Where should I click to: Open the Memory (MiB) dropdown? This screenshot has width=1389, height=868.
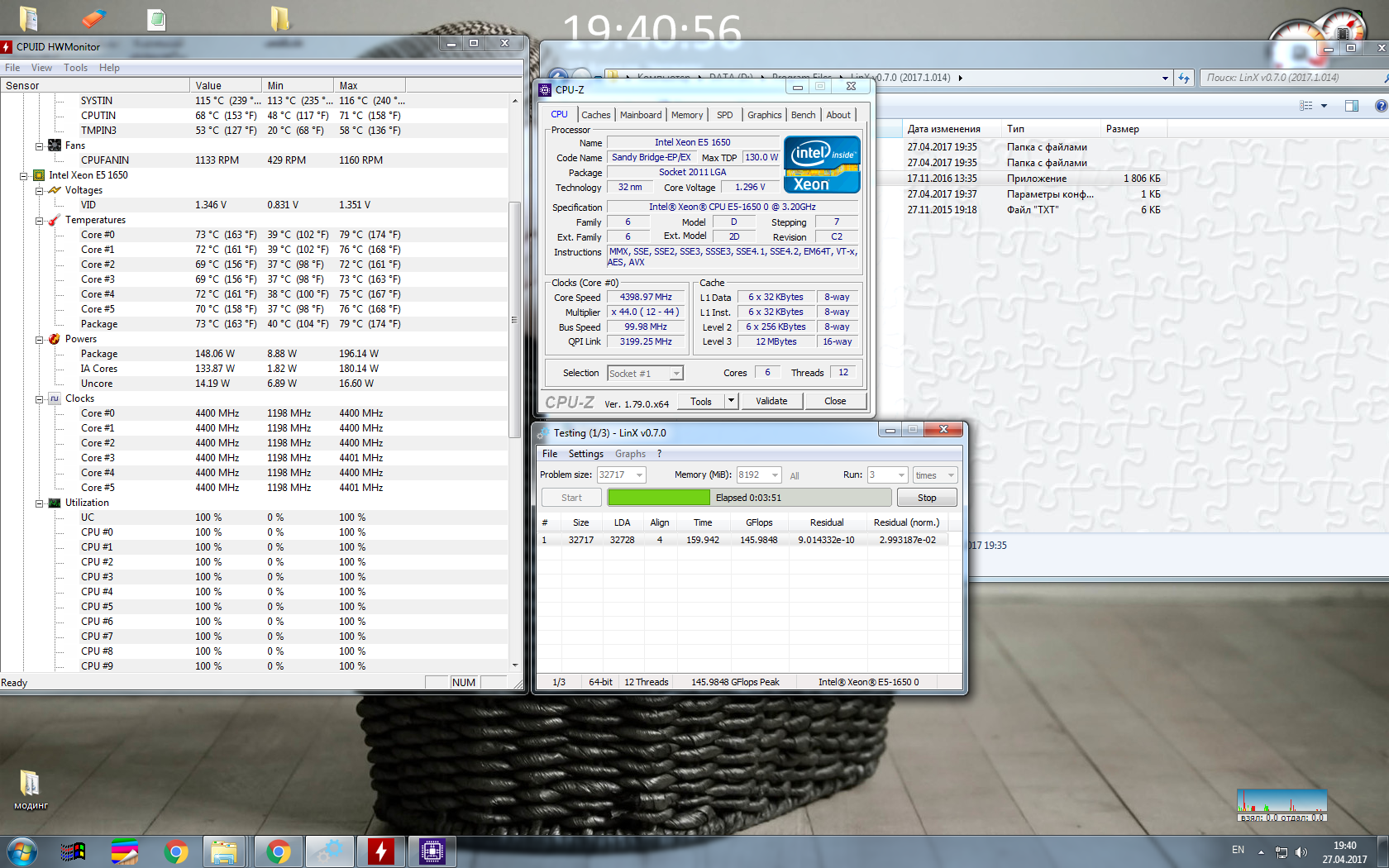(775, 475)
